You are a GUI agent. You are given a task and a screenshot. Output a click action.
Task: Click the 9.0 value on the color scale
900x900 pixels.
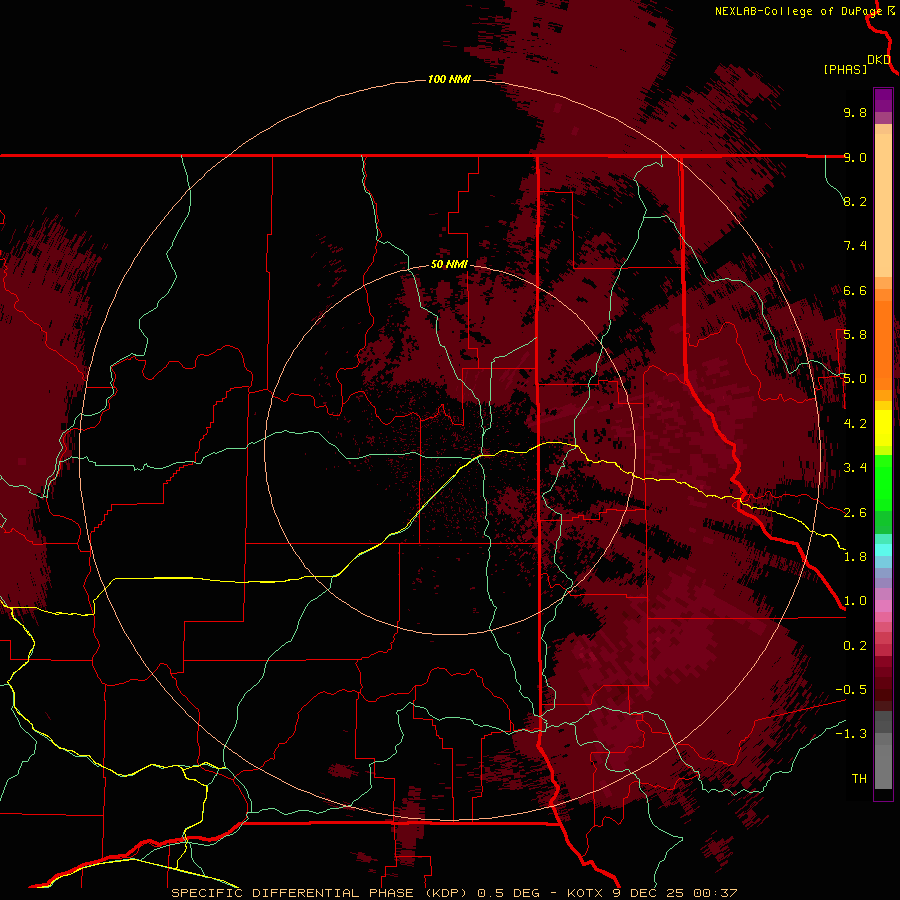coord(855,157)
